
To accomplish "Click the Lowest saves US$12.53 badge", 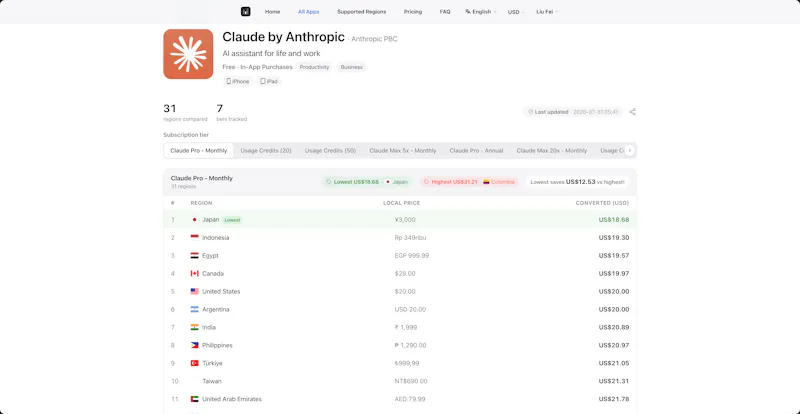I will (577, 182).
